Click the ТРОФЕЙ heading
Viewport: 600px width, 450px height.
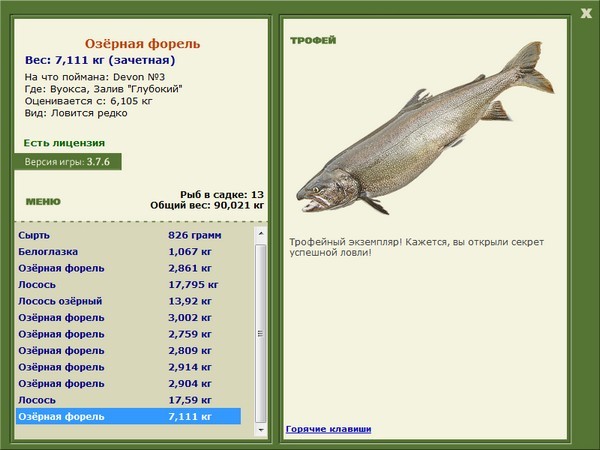point(313,40)
